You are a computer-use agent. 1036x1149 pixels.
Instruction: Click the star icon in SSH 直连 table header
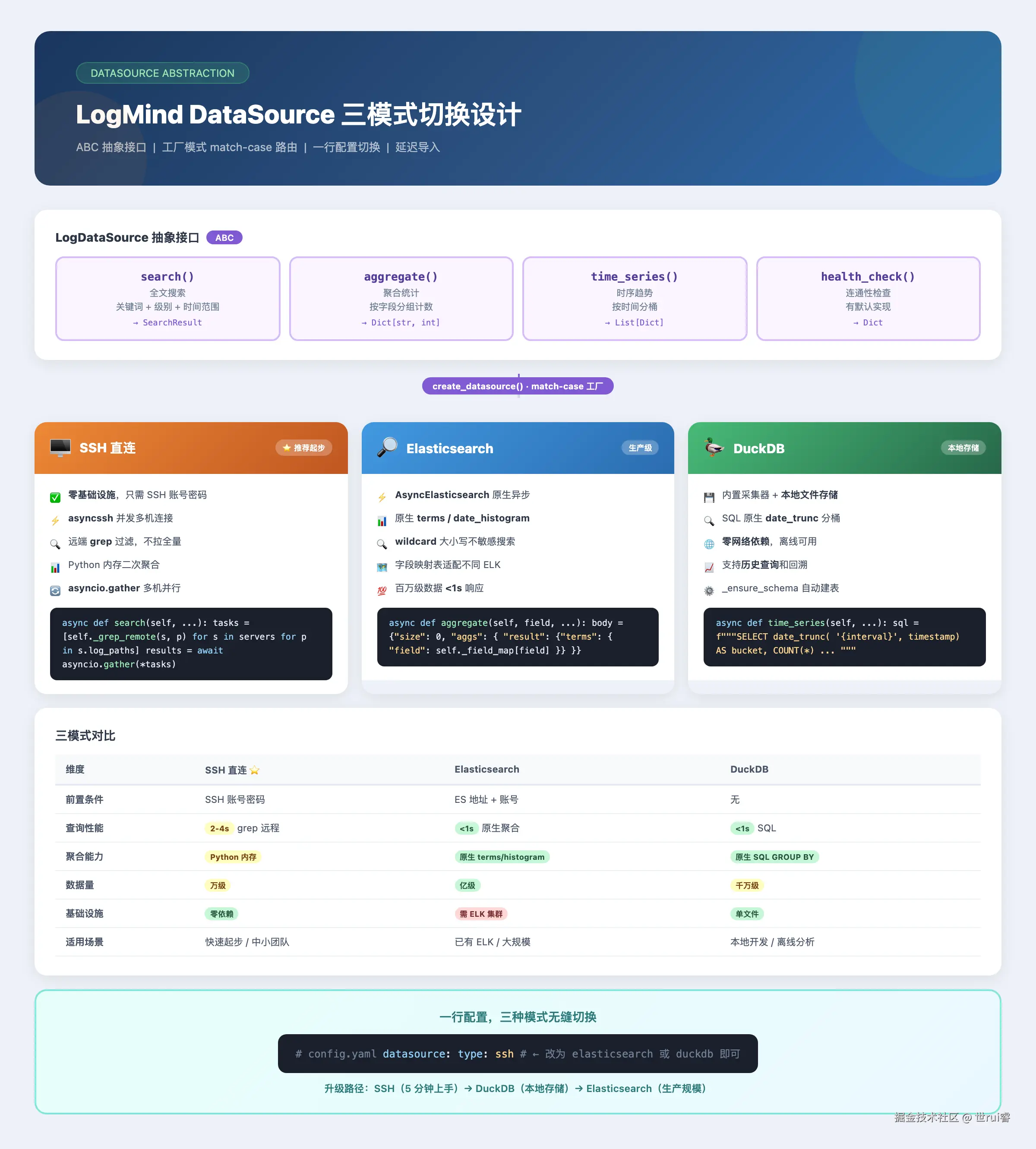point(254,770)
